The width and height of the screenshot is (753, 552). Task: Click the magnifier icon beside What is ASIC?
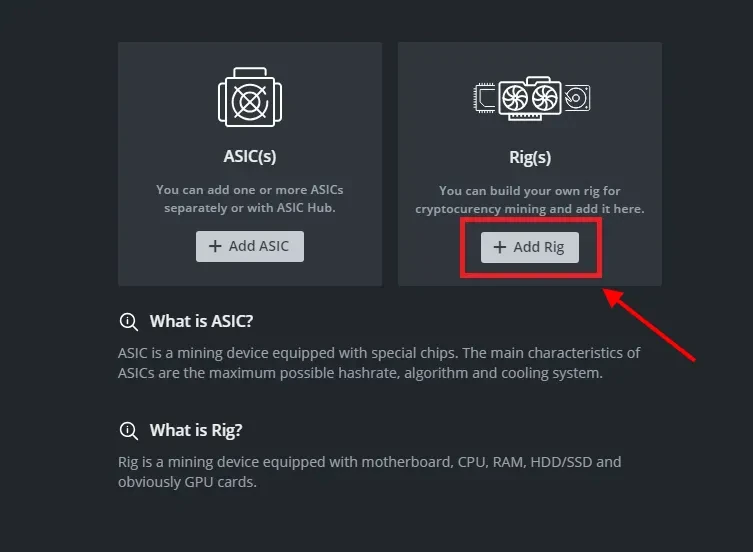(128, 321)
